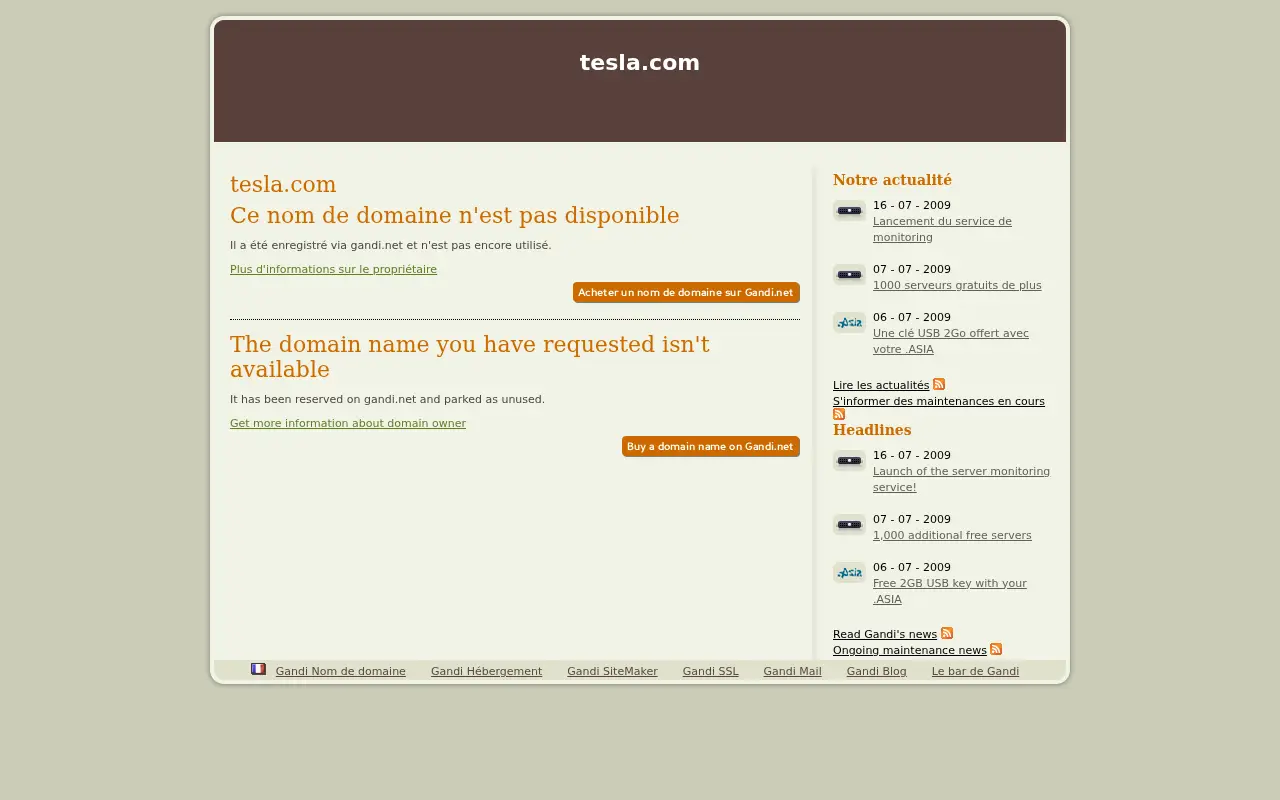Click the .Asia icon beside Free 2GB USB key

tap(849, 573)
